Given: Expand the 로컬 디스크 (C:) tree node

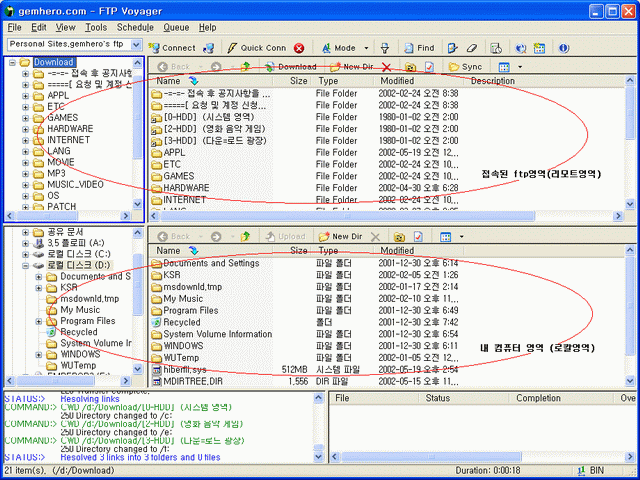Looking at the screenshot, I should pyautogui.click(x=26, y=255).
